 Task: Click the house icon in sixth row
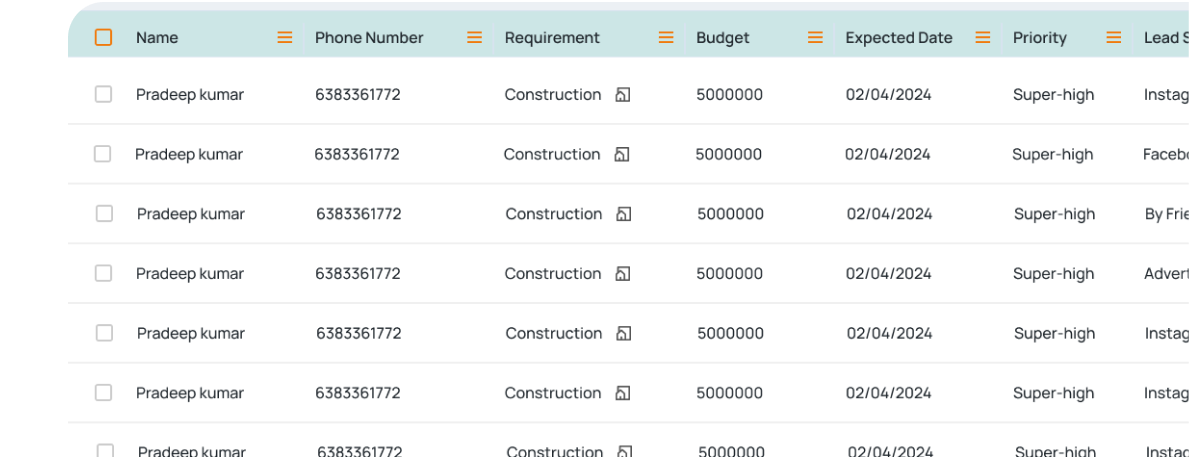click(623, 393)
